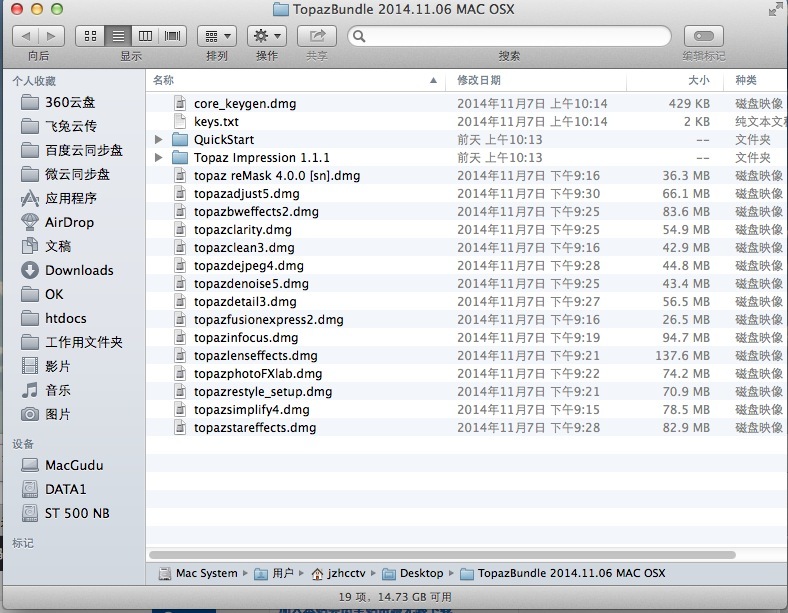788x613 pixels.
Task: Select file topazfusionexpress2.dmg
Action: coord(467,320)
